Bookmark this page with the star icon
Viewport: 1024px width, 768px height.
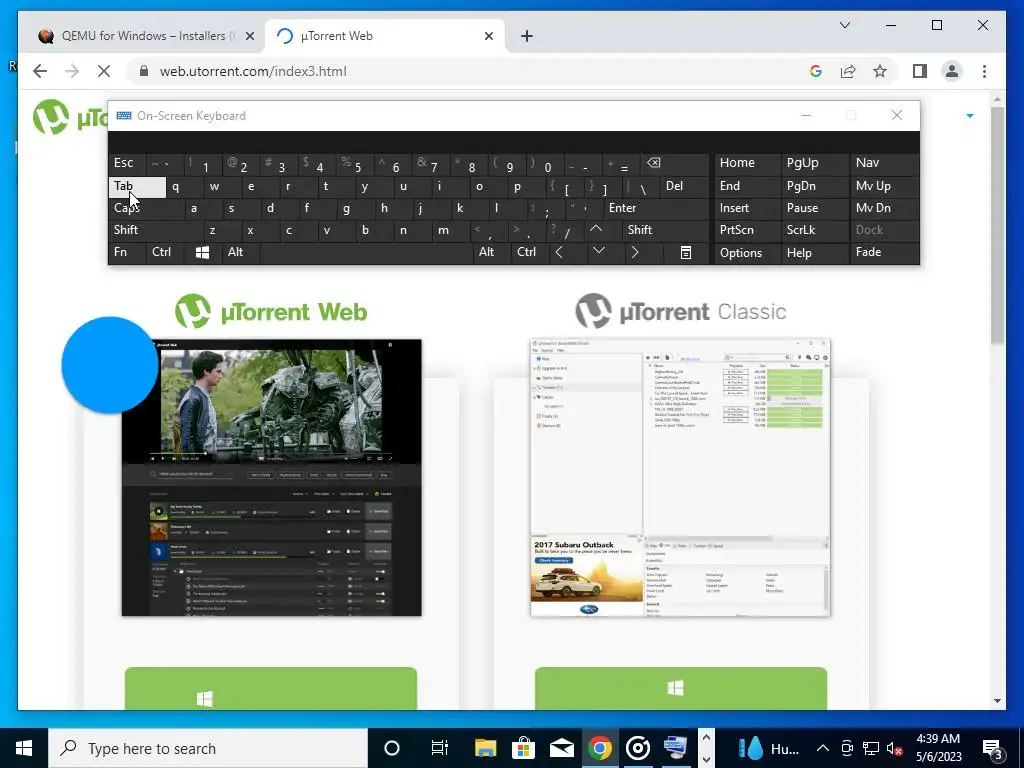point(880,71)
